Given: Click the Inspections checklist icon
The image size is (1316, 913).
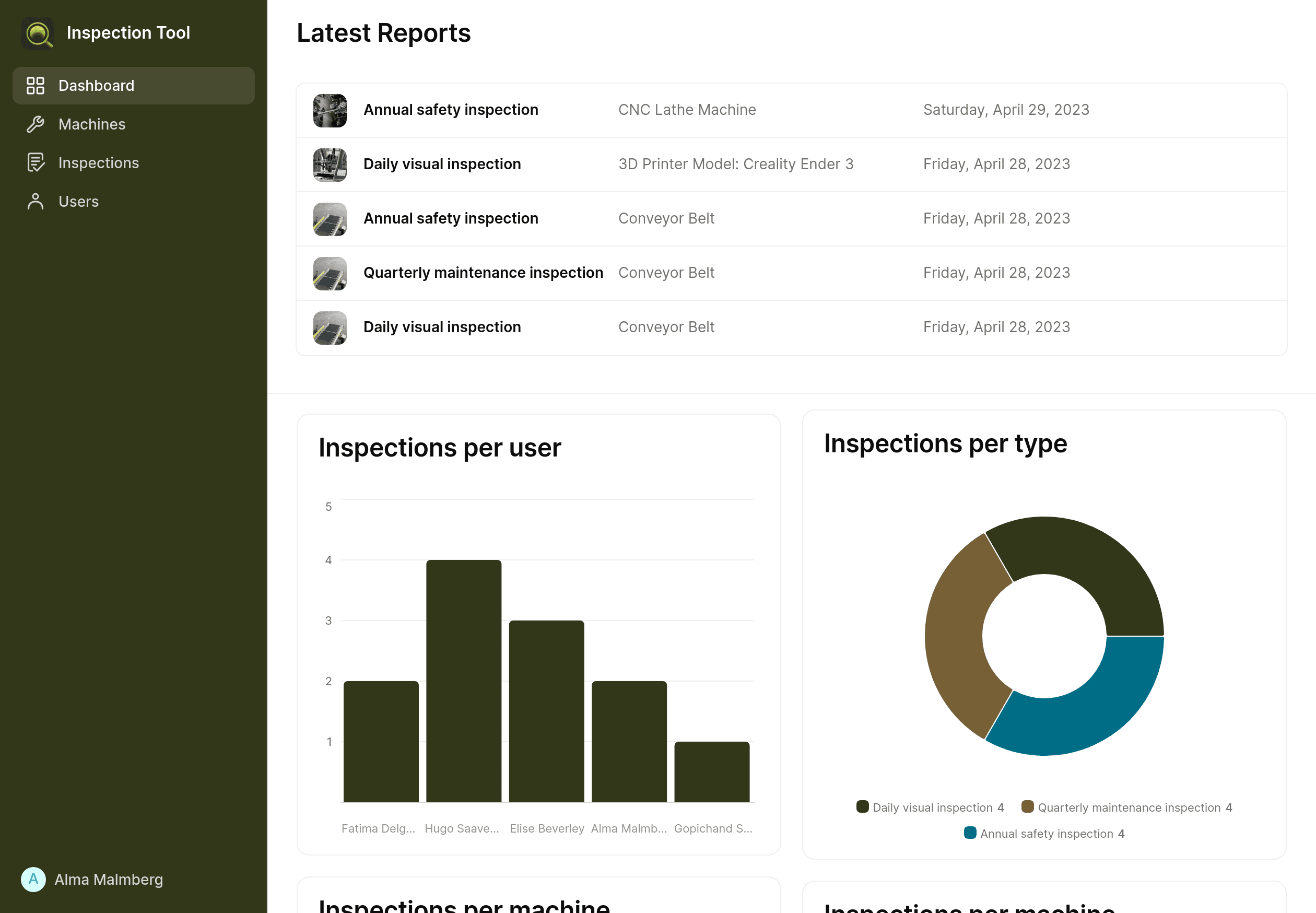Looking at the screenshot, I should (36, 163).
